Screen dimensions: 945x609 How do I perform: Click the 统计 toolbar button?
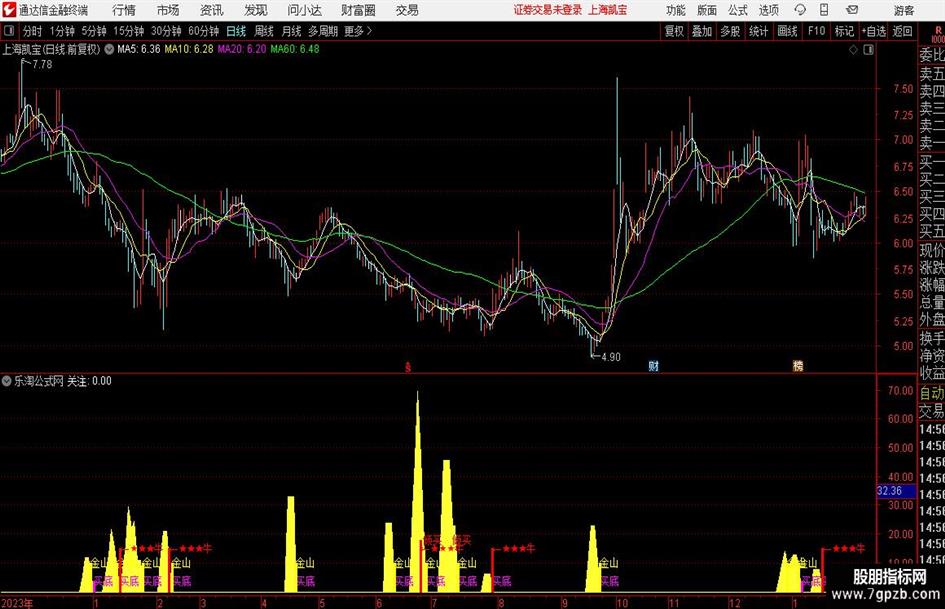(758, 31)
